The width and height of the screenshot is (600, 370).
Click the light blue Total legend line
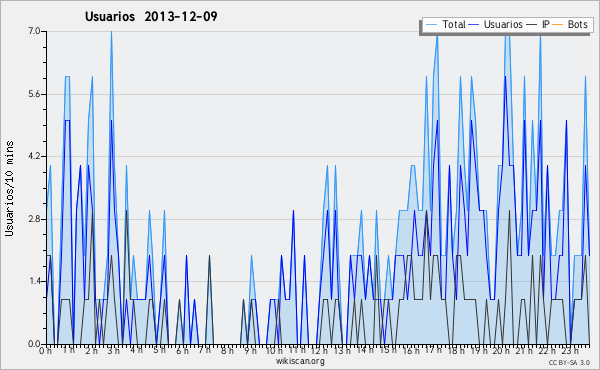pyautogui.click(x=432, y=25)
